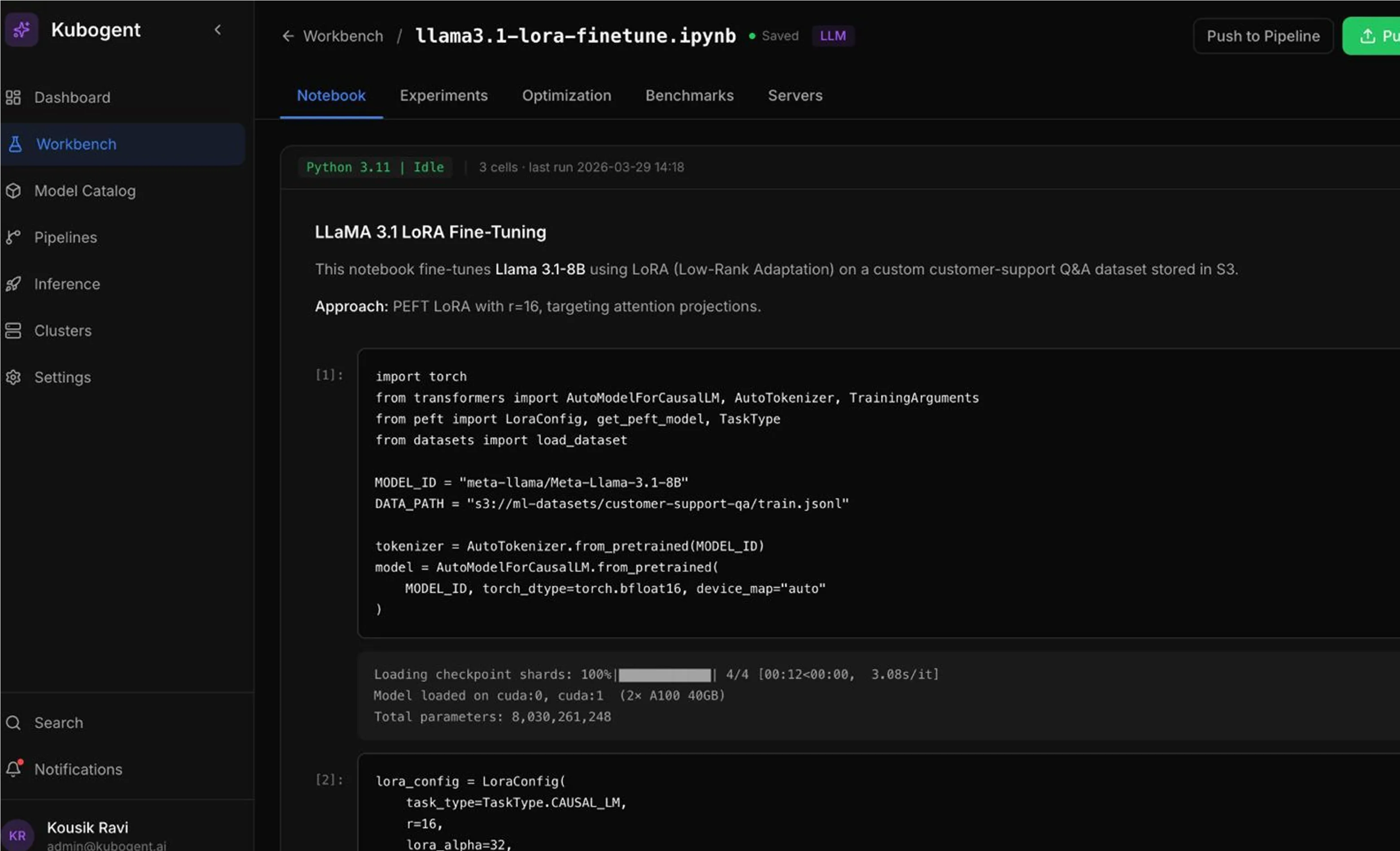Click the Workbench flask icon

[15, 144]
